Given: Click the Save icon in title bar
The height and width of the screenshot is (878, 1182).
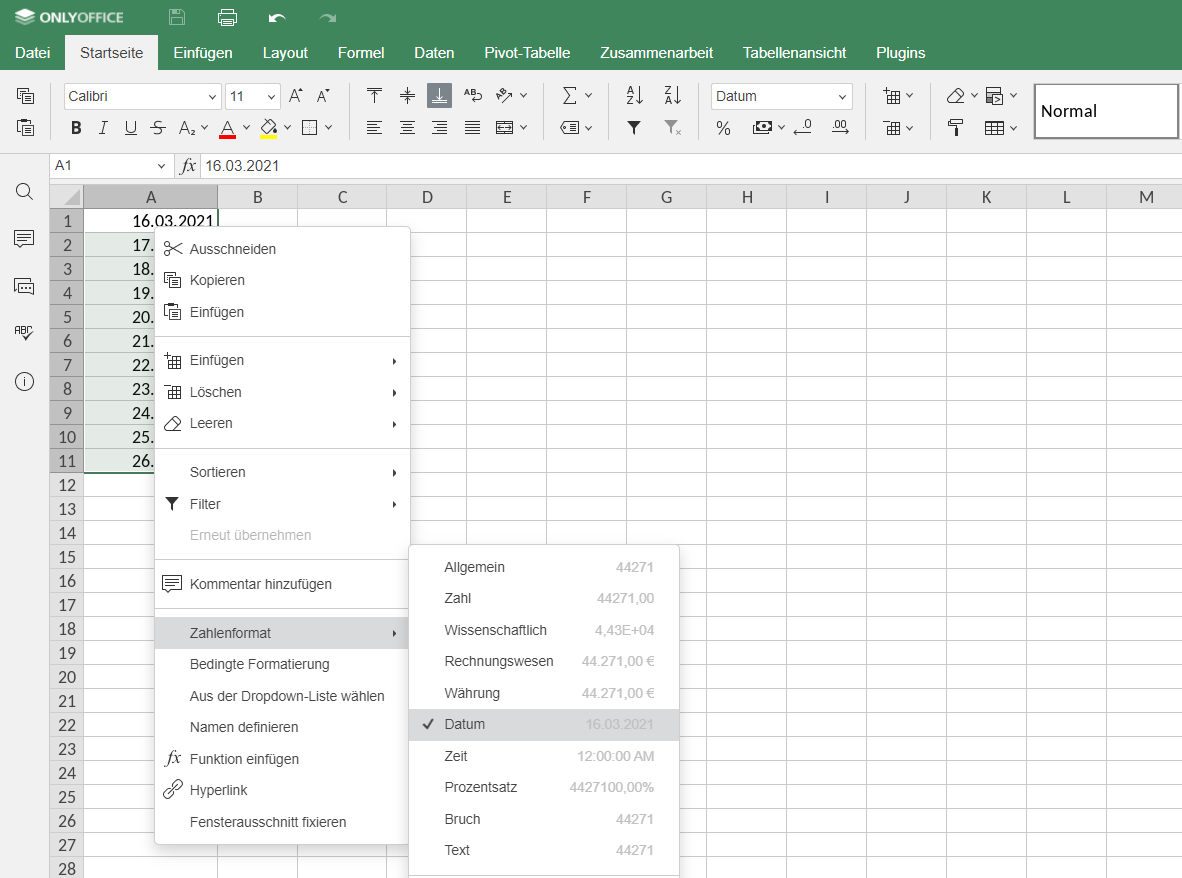Looking at the screenshot, I should 176,17.
